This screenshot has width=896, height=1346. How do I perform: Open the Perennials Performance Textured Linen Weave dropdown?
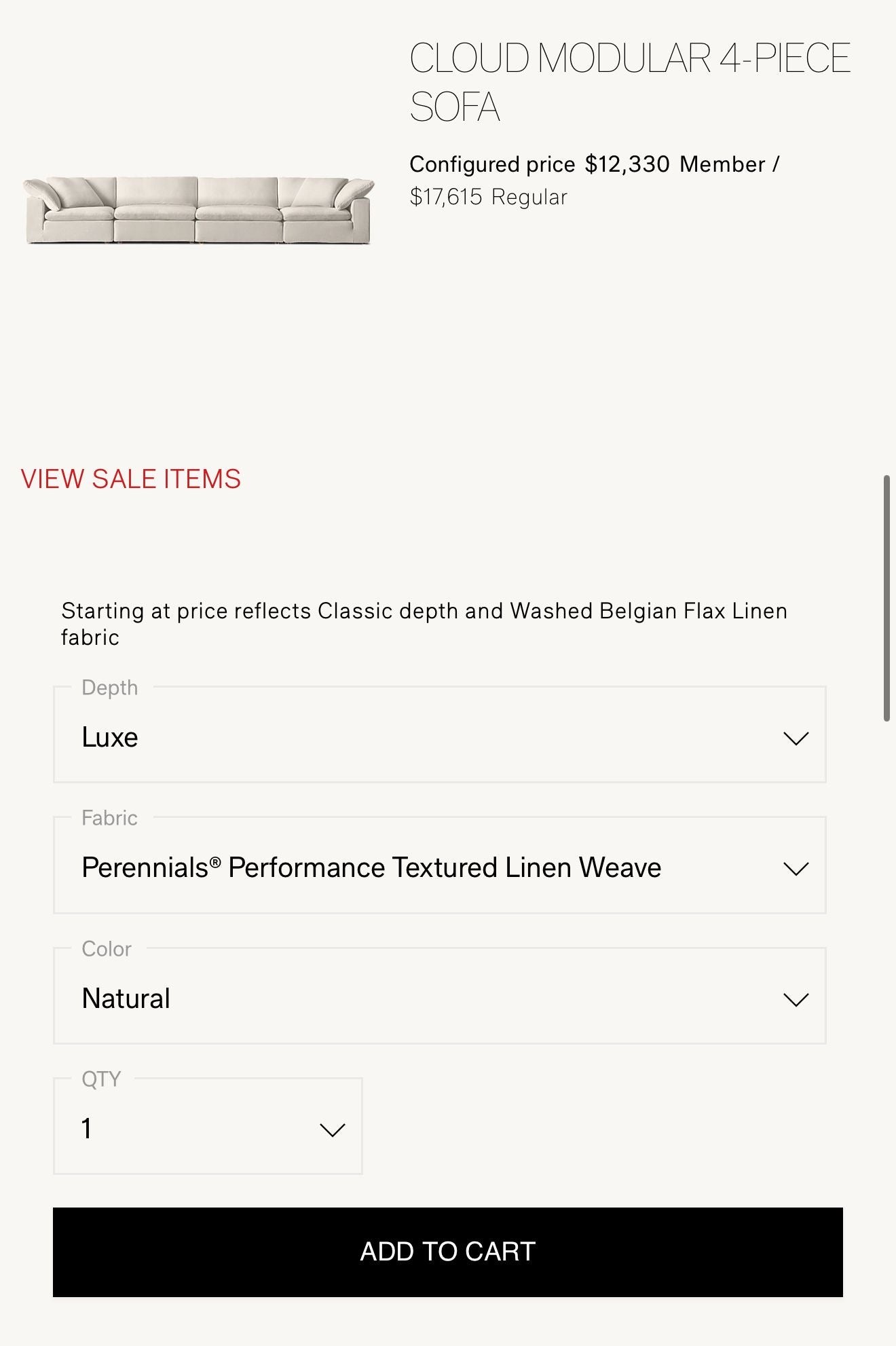pyautogui.click(x=439, y=867)
